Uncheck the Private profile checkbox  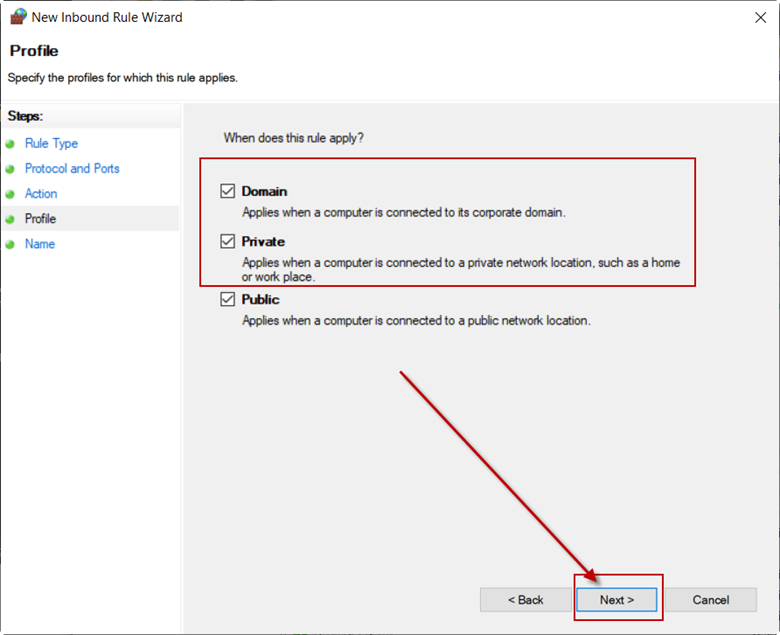coord(227,241)
